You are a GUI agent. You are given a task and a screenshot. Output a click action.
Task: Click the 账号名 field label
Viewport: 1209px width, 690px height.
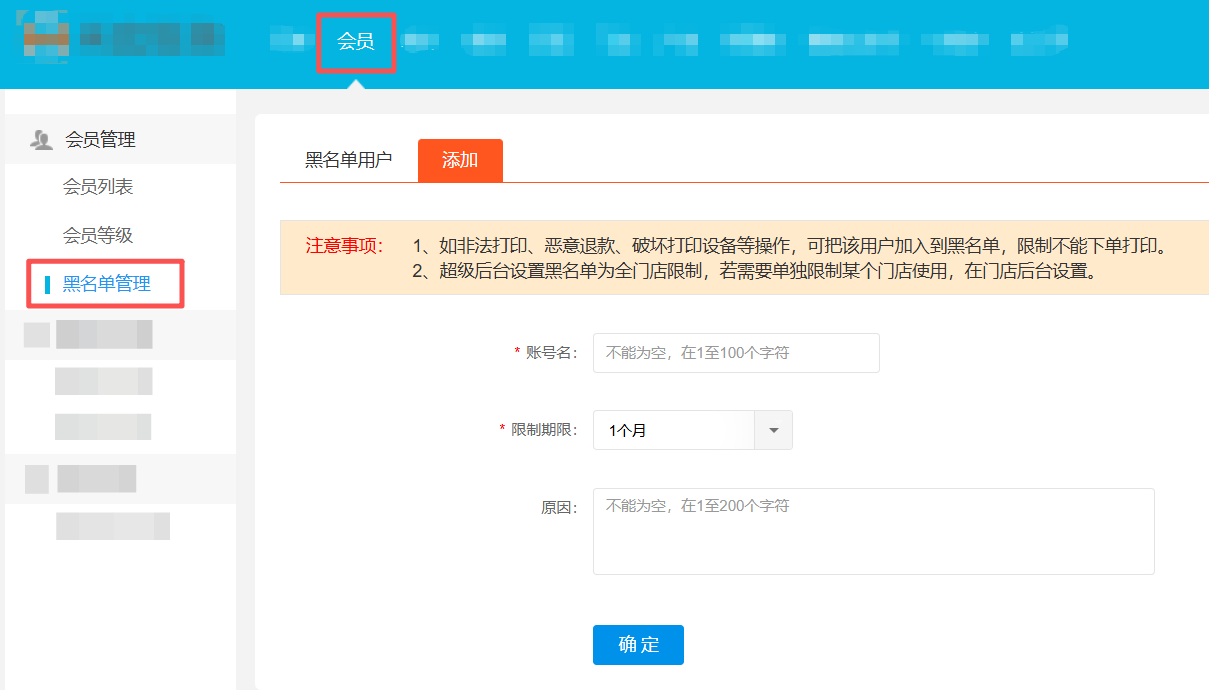(x=552, y=353)
